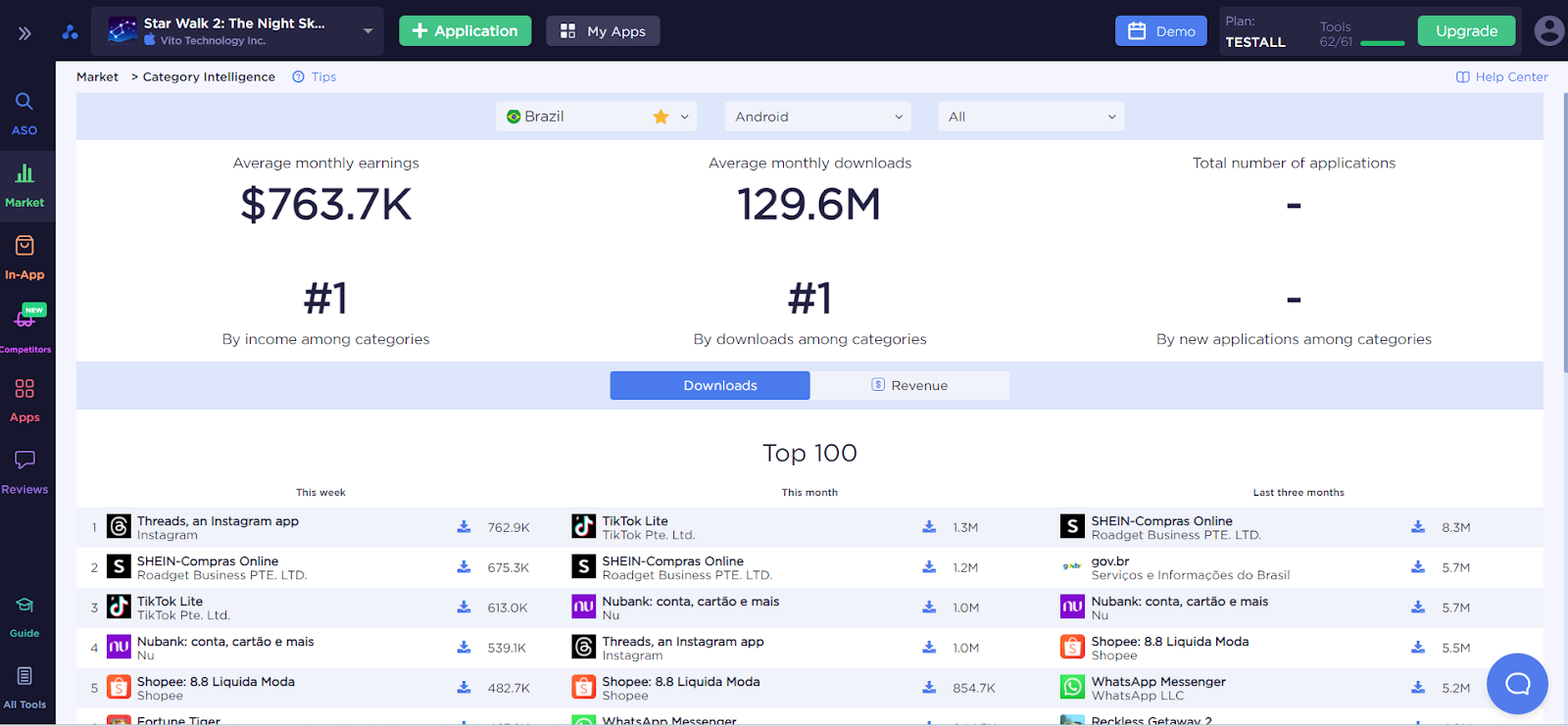
Task: Click the 129.6M average monthly downloads value
Action: [x=809, y=205]
